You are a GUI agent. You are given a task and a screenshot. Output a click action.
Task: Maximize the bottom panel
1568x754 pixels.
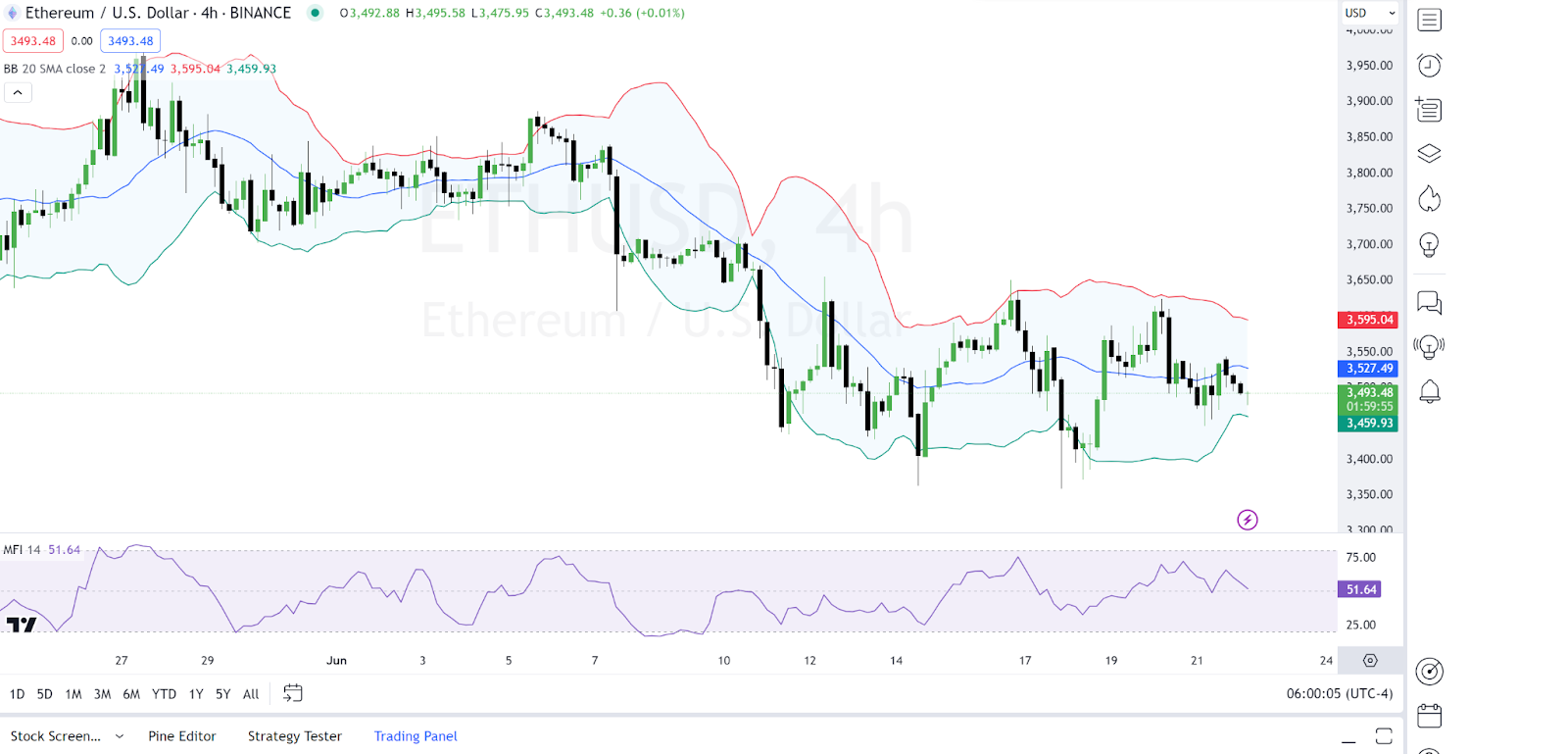(1384, 736)
